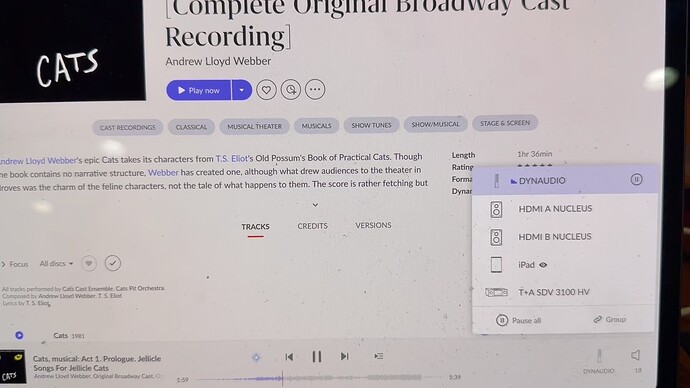Image resolution: width=690 pixels, height=388 pixels.
Task: Skip to the previous track
Action: click(289, 357)
